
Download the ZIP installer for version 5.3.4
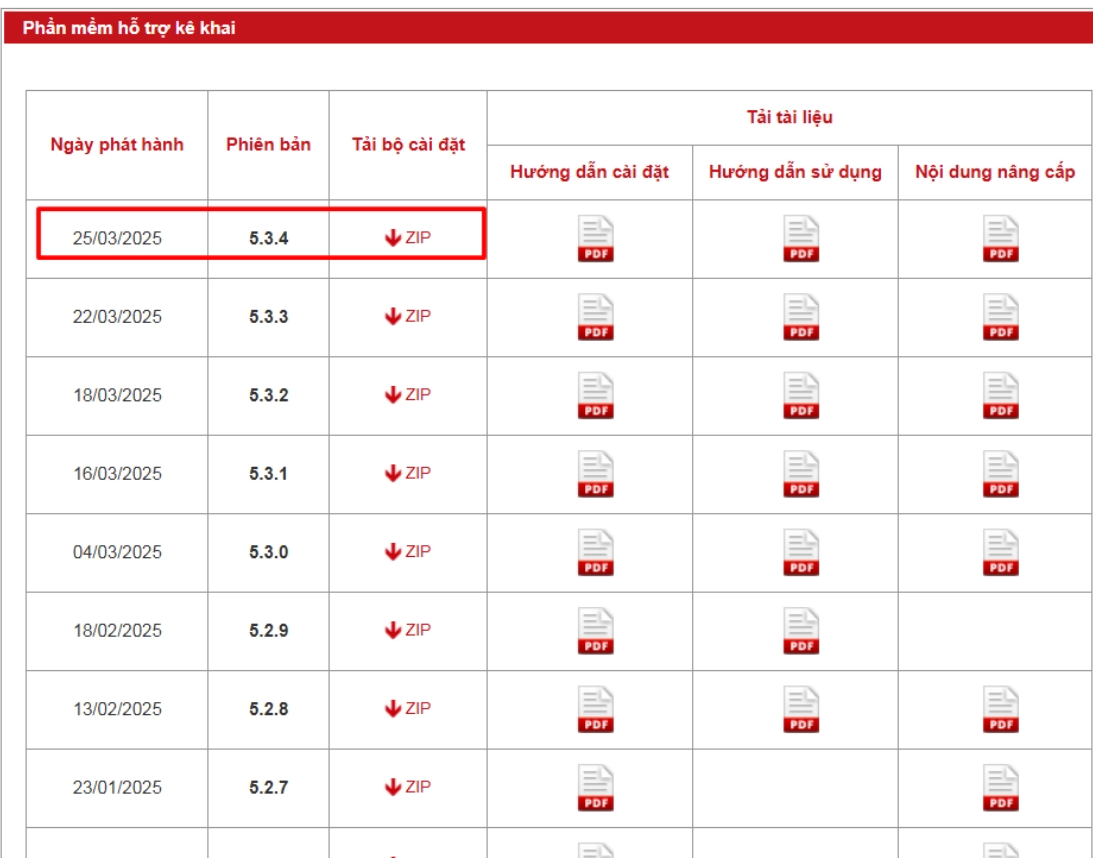point(408,238)
